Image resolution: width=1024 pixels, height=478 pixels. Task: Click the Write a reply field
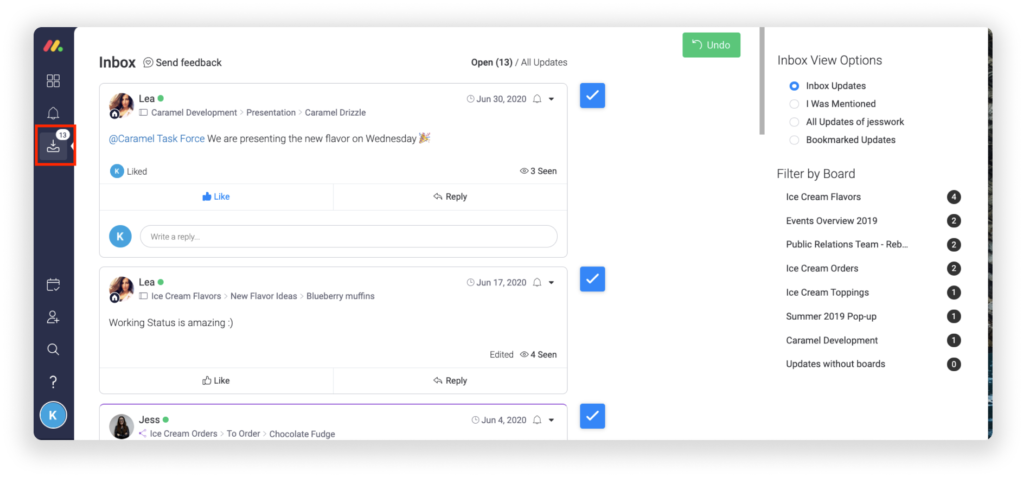point(349,236)
